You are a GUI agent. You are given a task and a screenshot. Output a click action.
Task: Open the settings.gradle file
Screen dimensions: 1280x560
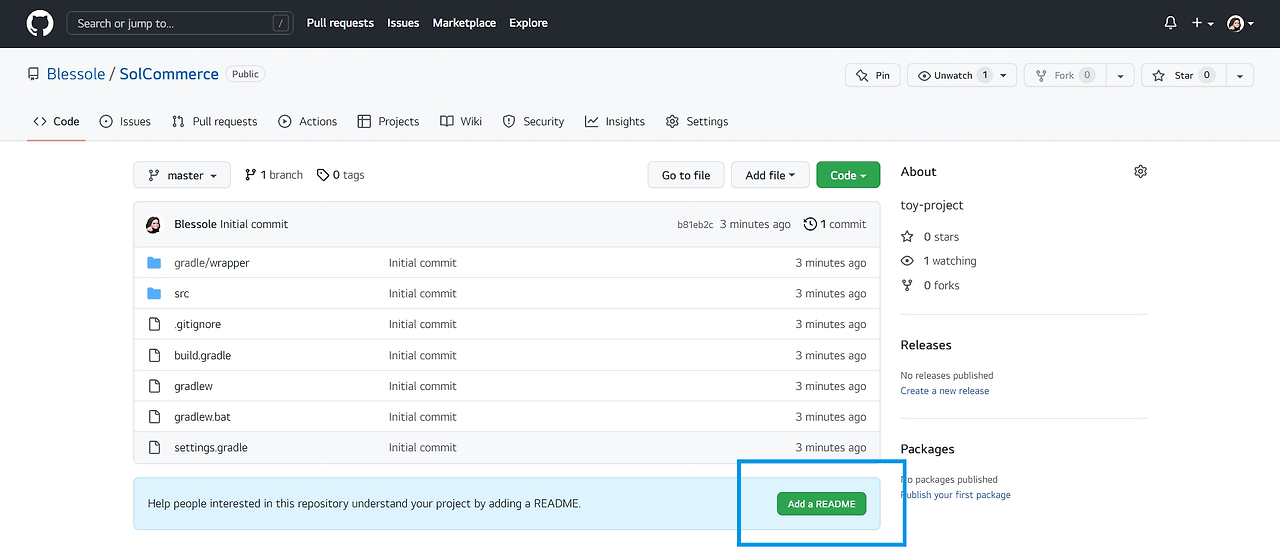(211, 448)
